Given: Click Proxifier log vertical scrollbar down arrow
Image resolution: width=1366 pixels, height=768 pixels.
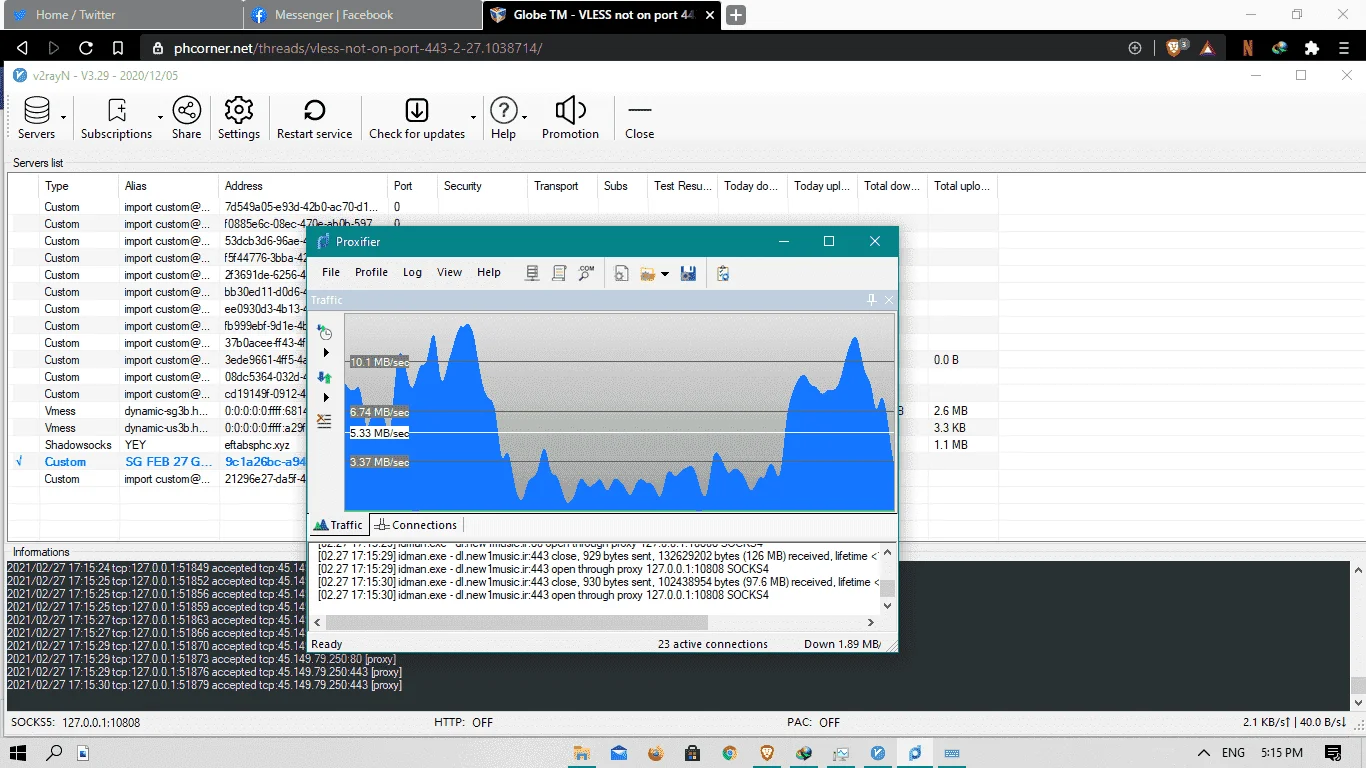Looking at the screenshot, I should click(x=887, y=605).
